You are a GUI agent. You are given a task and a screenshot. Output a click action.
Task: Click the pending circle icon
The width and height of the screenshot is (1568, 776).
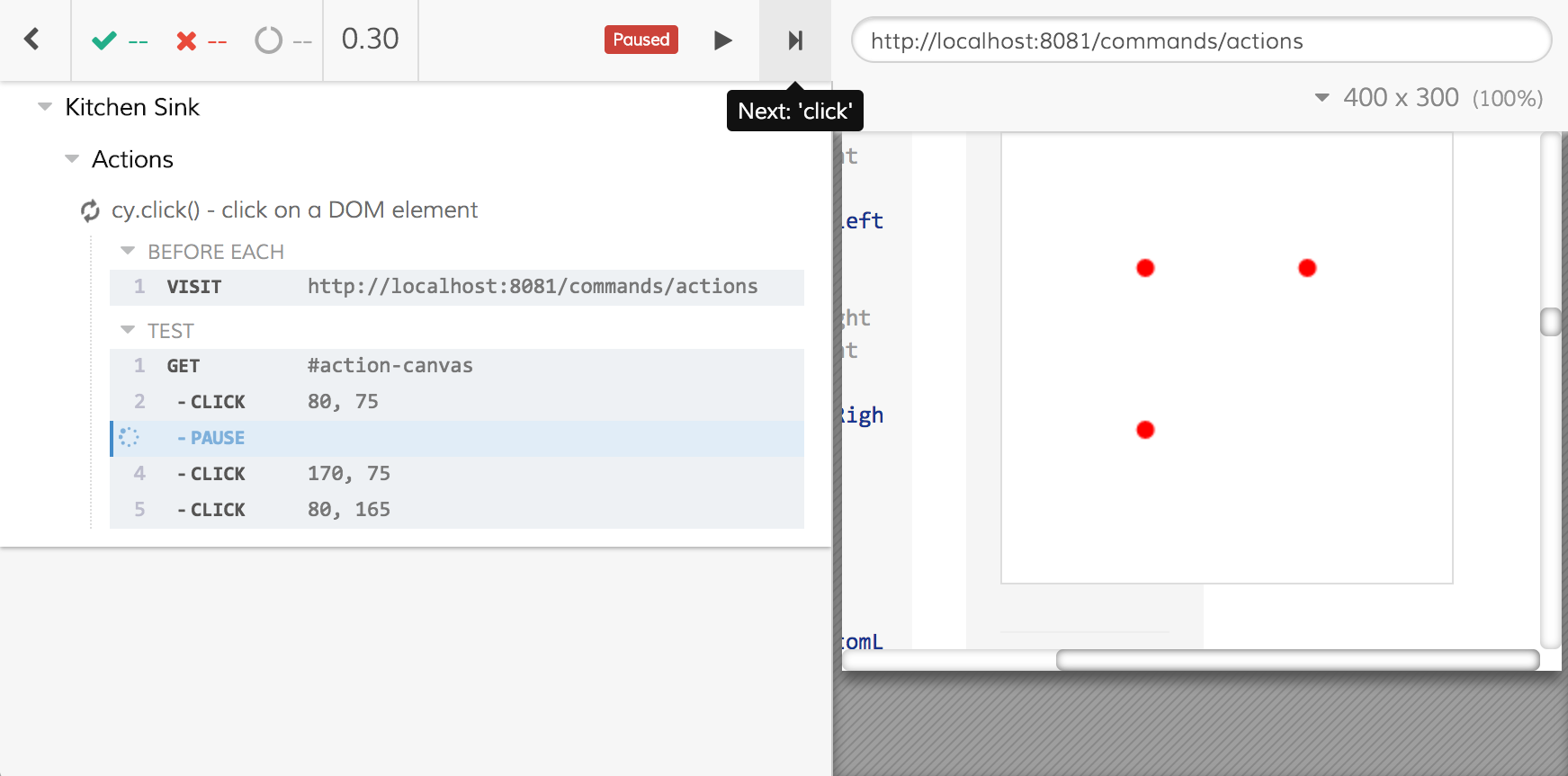(x=268, y=40)
